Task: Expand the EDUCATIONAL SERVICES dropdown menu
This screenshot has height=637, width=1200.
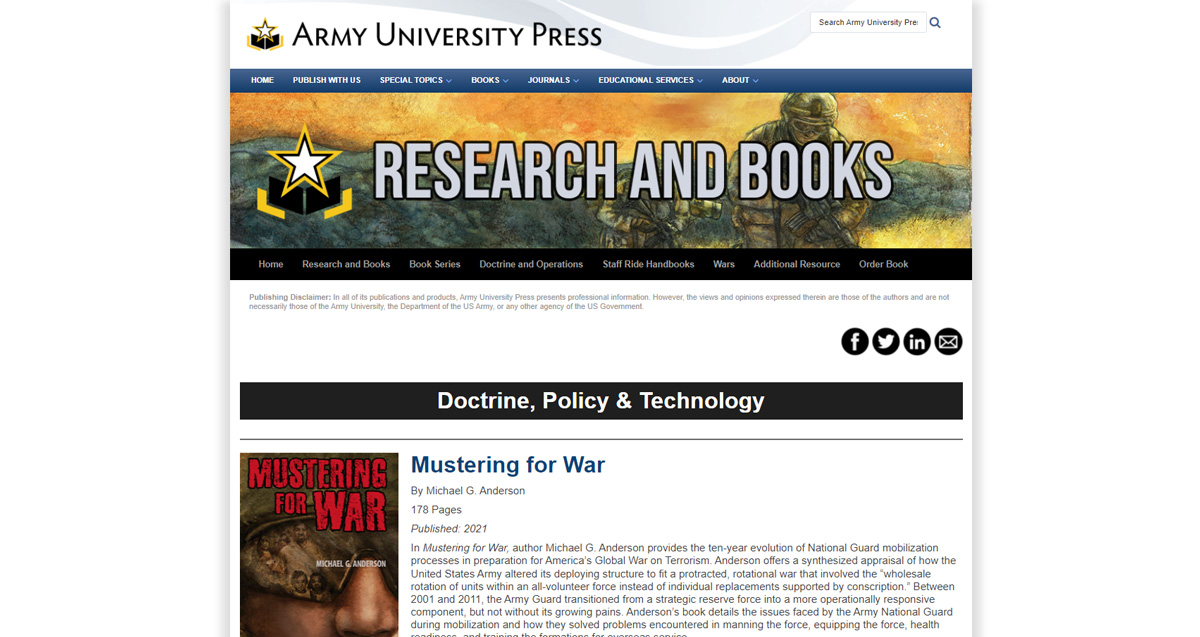Action: pyautogui.click(x=651, y=80)
